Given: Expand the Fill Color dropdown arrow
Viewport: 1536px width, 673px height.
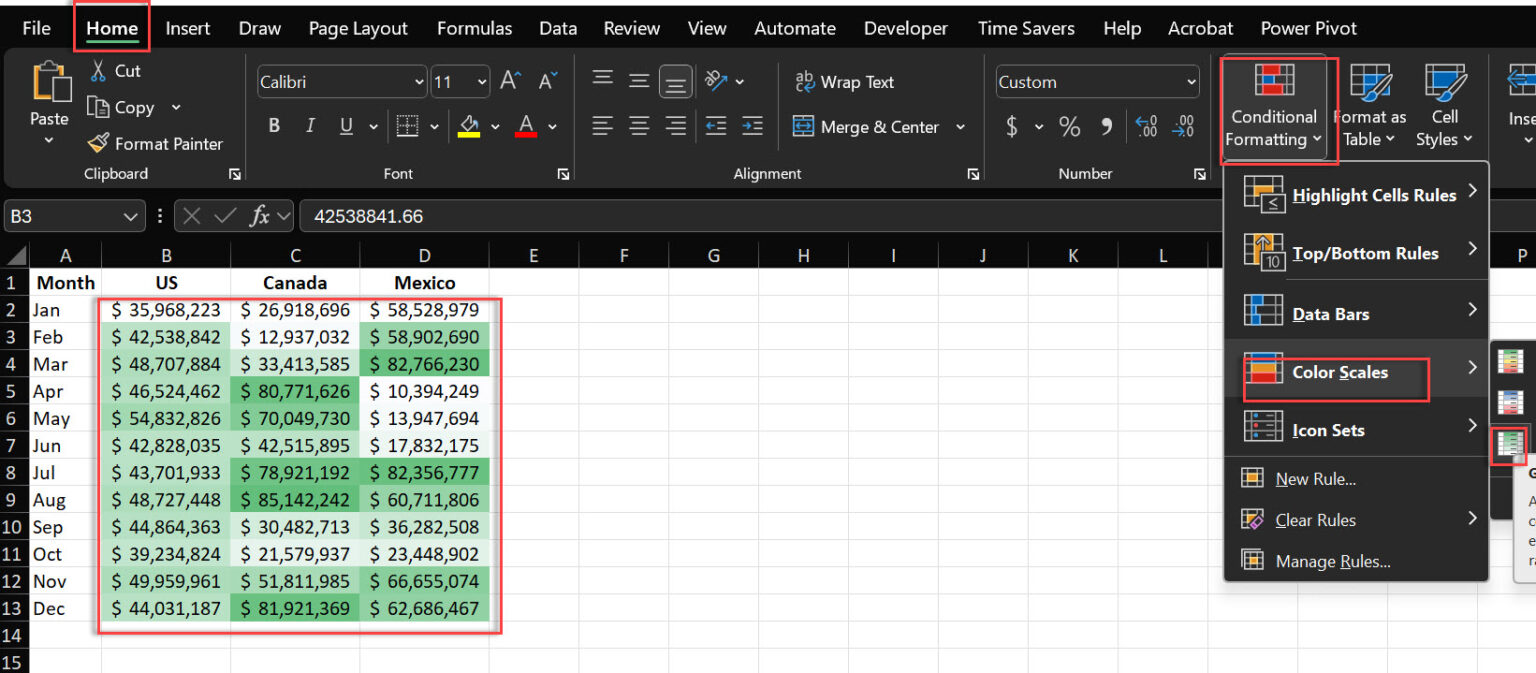Looking at the screenshot, I should (493, 125).
